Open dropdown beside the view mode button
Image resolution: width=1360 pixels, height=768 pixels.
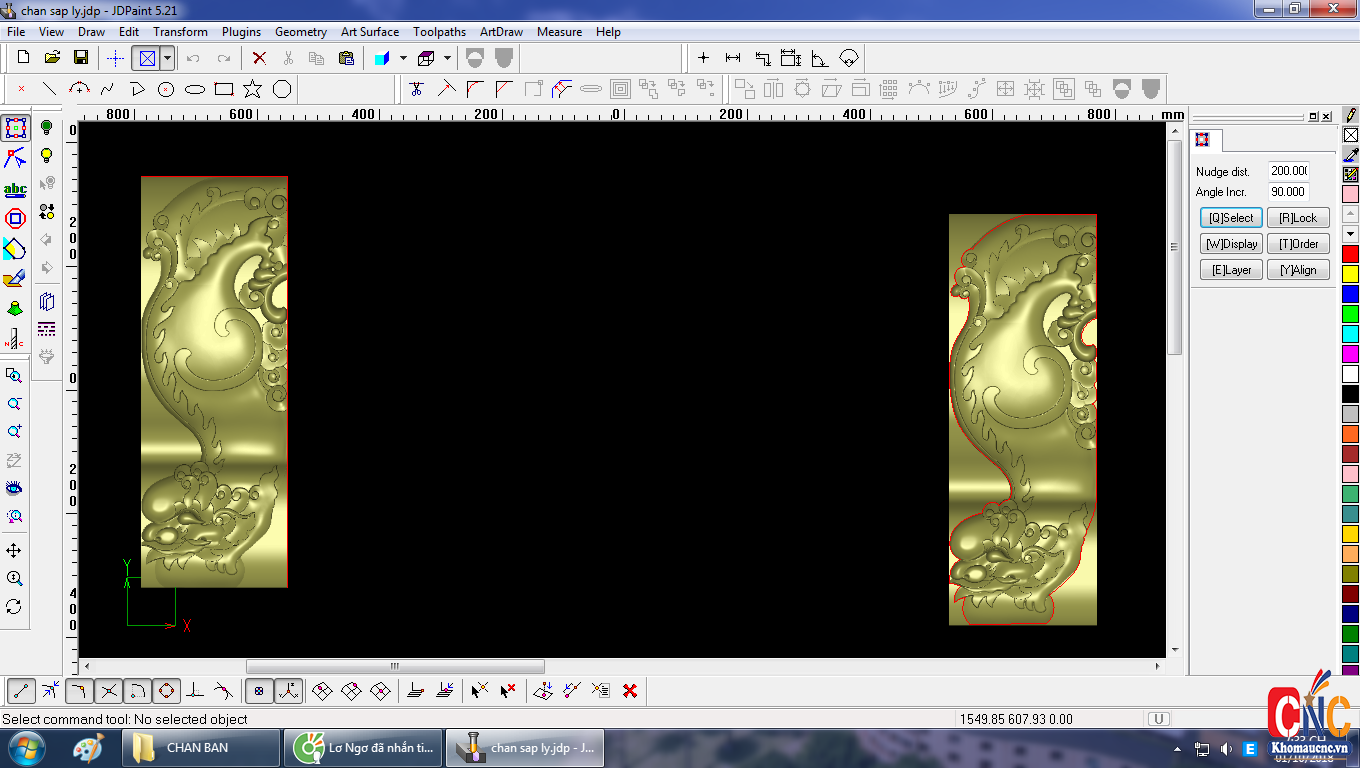[167, 58]
